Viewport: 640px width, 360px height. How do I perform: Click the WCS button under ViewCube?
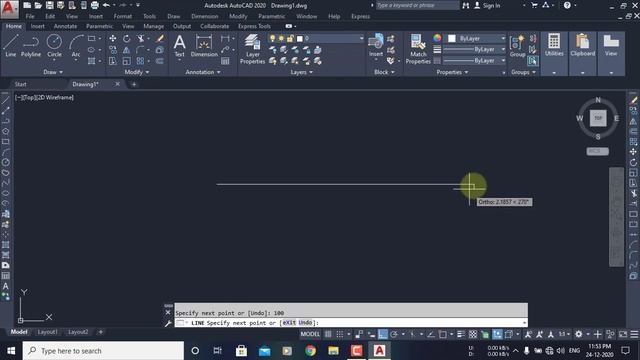(x=598, y=151)
